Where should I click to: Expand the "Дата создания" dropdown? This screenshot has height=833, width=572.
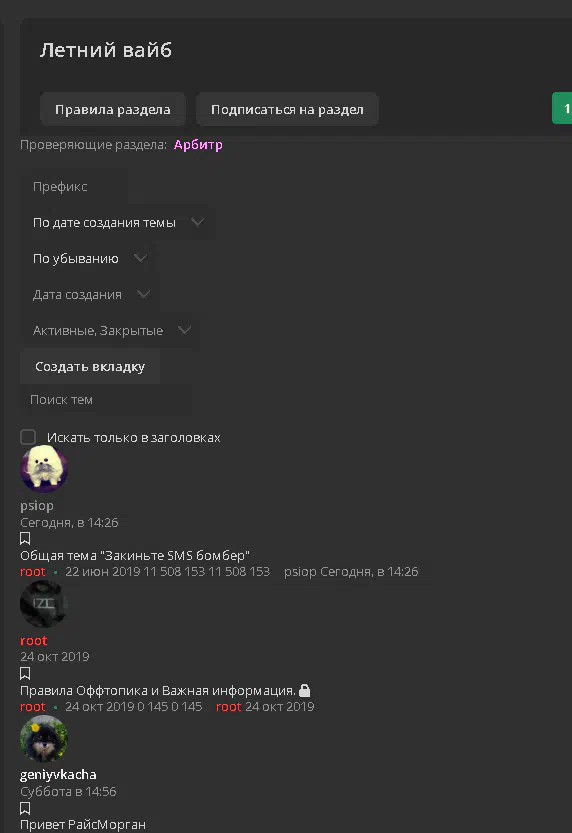pos(90,294)
